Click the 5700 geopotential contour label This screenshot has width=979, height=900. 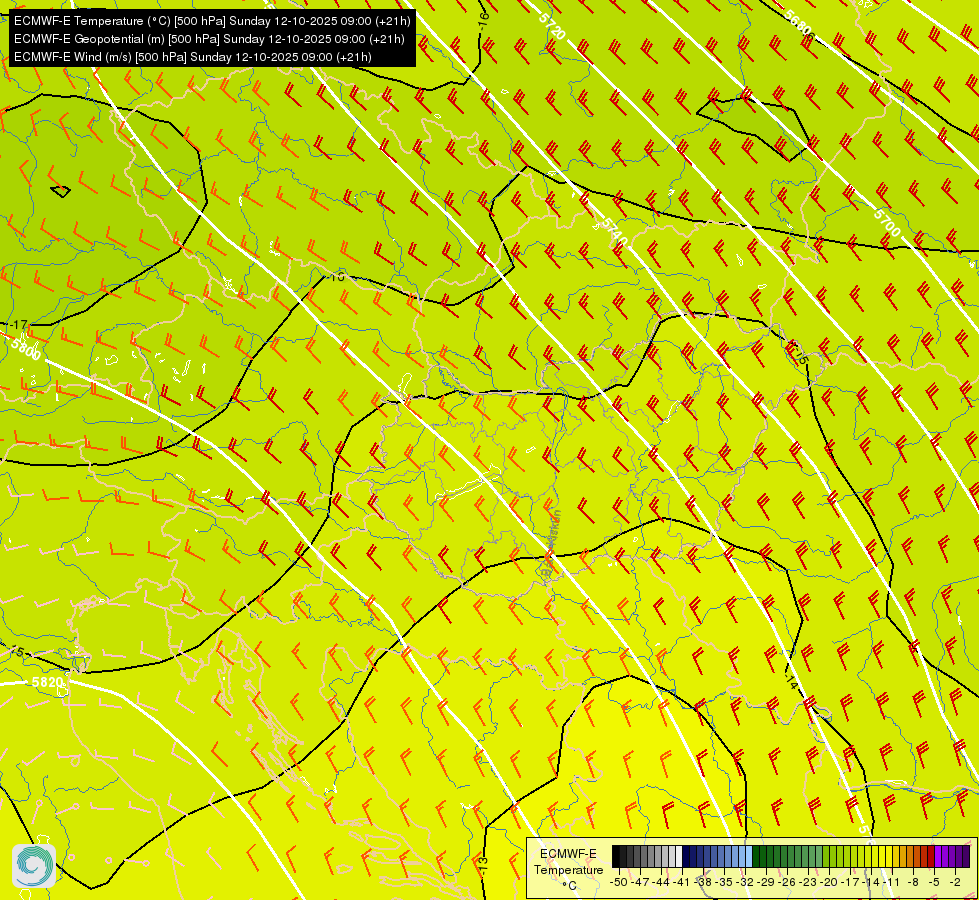887,222
